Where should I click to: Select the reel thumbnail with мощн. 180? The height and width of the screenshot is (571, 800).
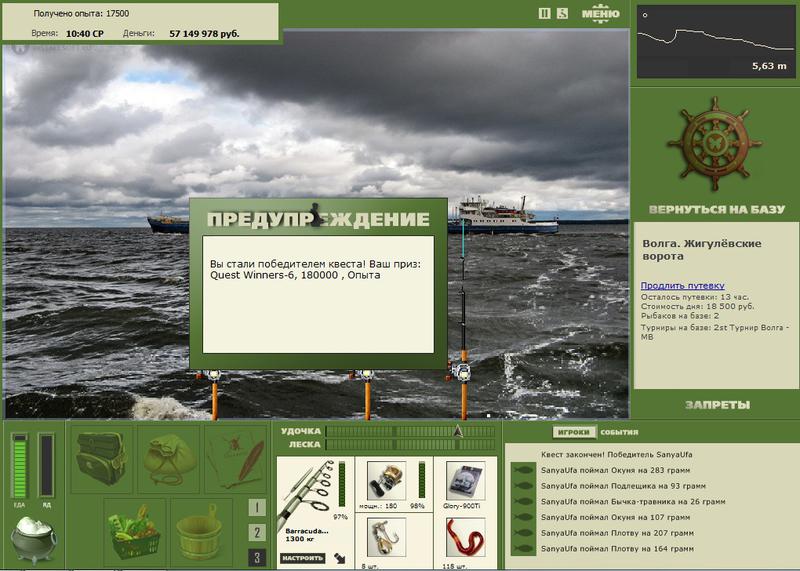tap(386, 481)
